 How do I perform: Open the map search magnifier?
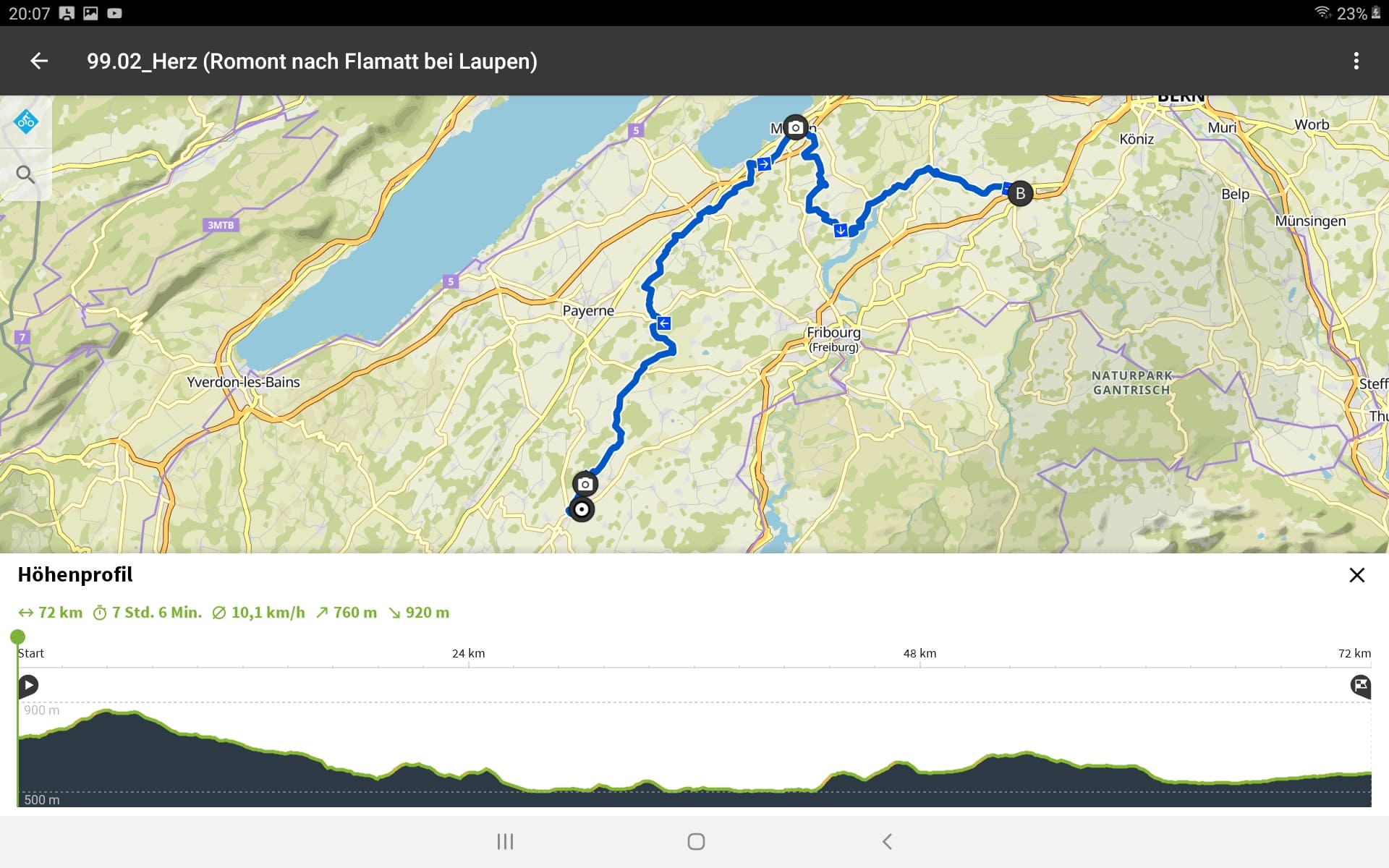point(25,174)
